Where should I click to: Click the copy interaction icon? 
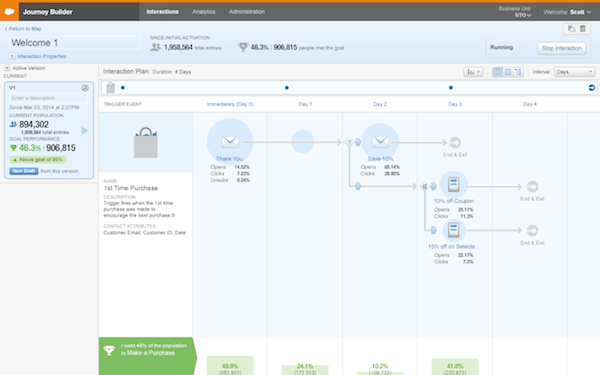tap(571, 29)
